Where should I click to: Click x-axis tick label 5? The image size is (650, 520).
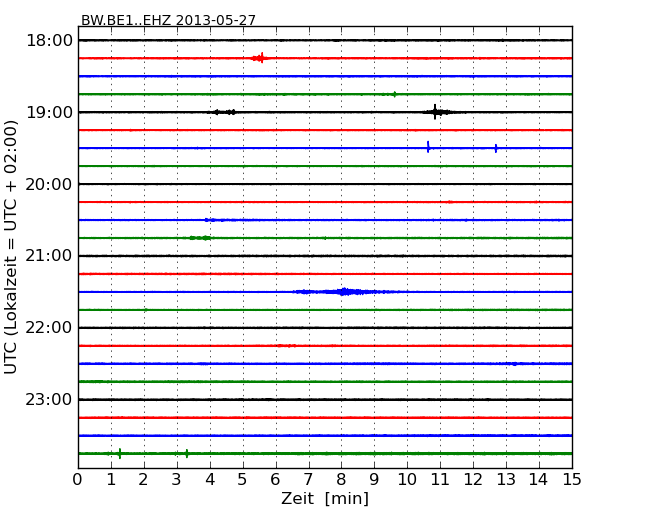pyautogui.click(x=243, y=480)
